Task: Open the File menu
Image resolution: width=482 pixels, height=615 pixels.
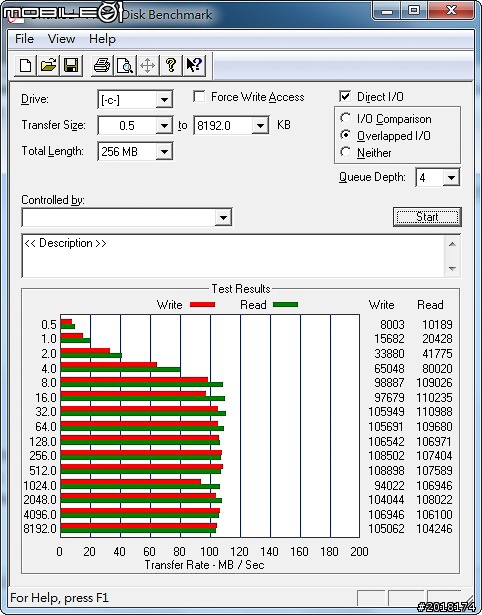Action: [x=24, y=39]
